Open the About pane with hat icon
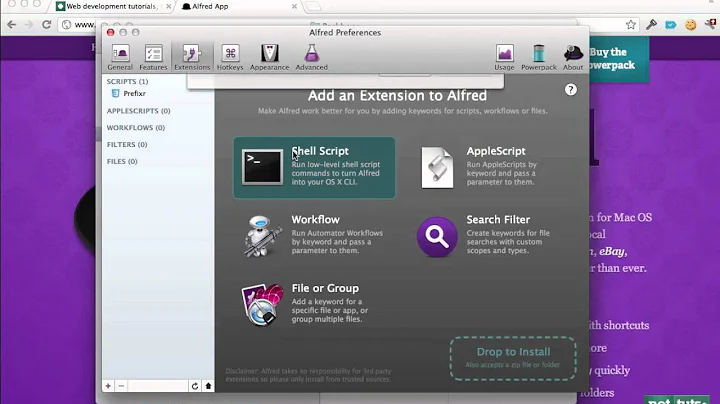The image size is (720, 404). tap(573, 57)
